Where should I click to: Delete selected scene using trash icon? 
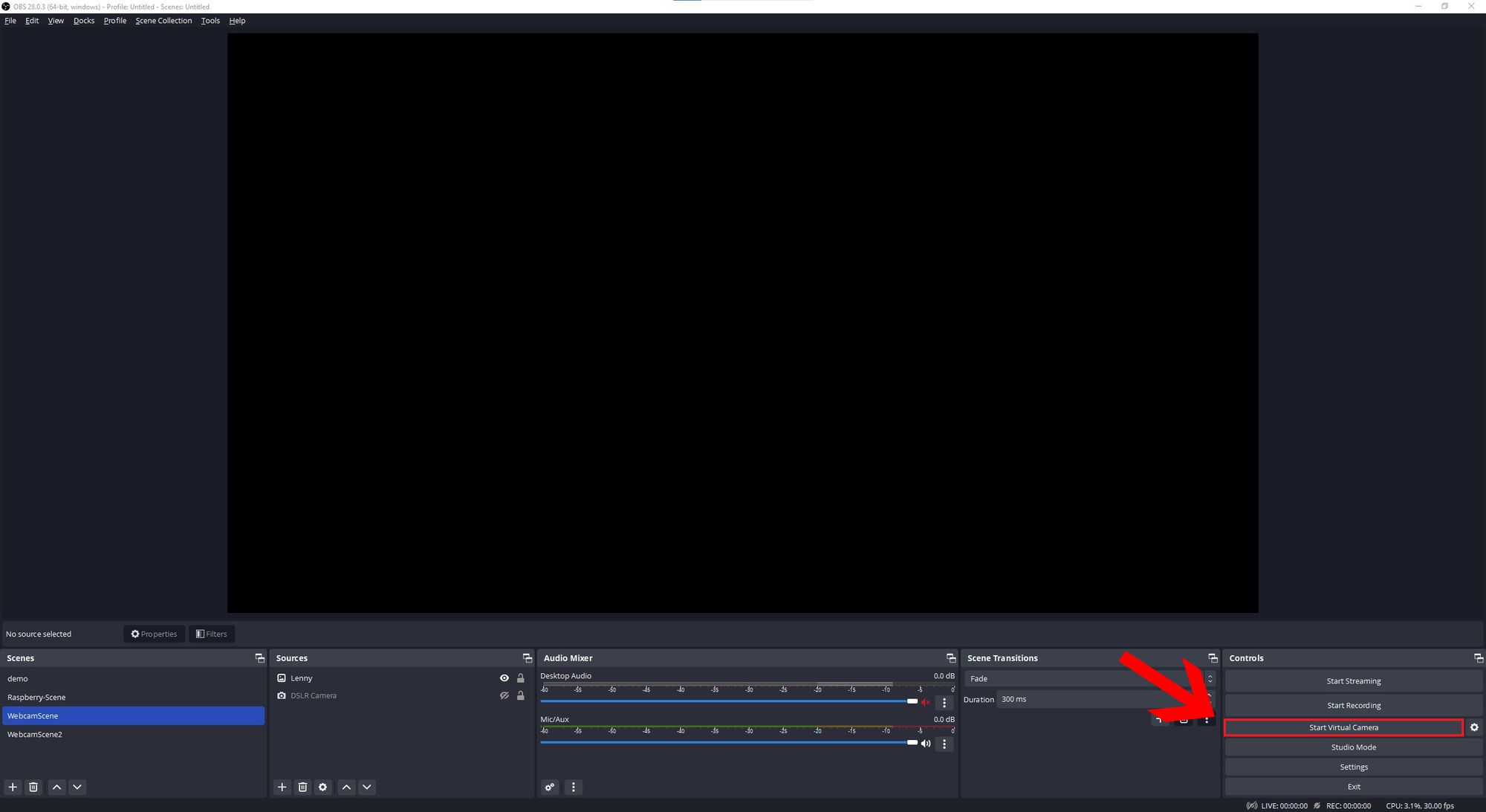(33, 787)
